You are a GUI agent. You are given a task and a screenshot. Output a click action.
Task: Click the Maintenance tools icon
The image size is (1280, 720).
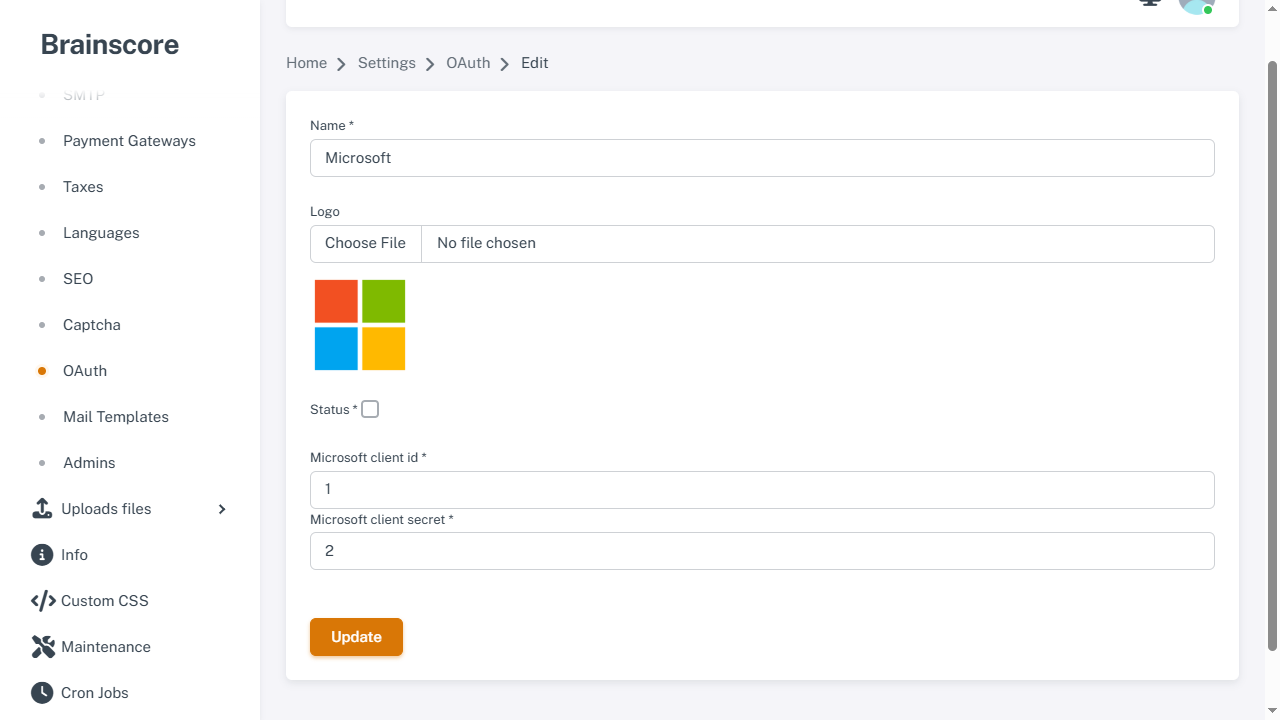pos(43,647)
